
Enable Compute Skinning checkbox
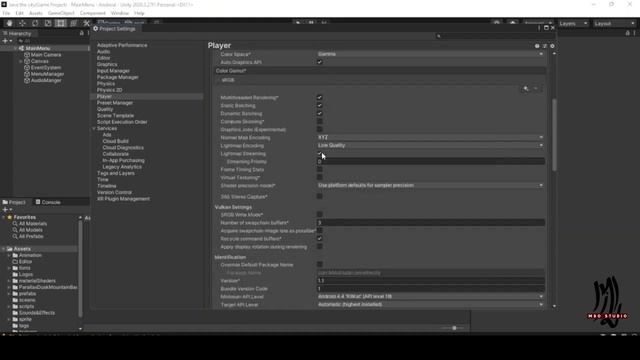[320, 121]
